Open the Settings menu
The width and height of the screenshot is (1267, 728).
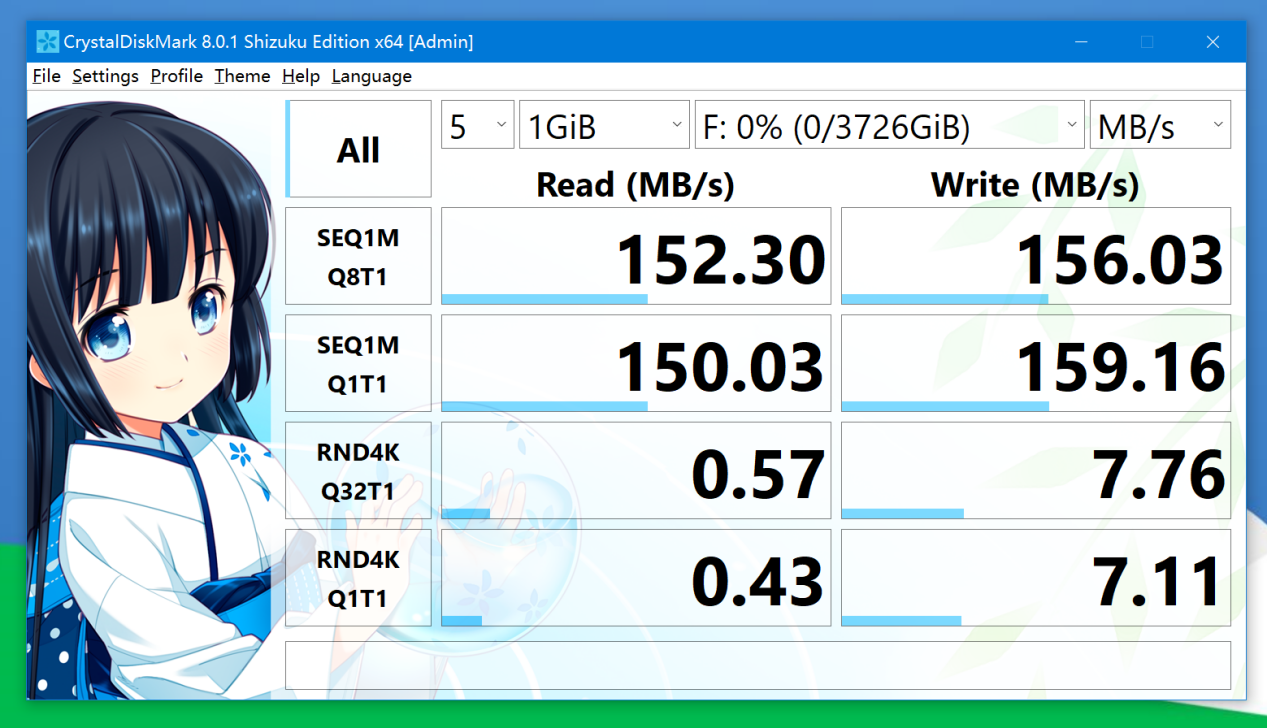coord(105,76)
